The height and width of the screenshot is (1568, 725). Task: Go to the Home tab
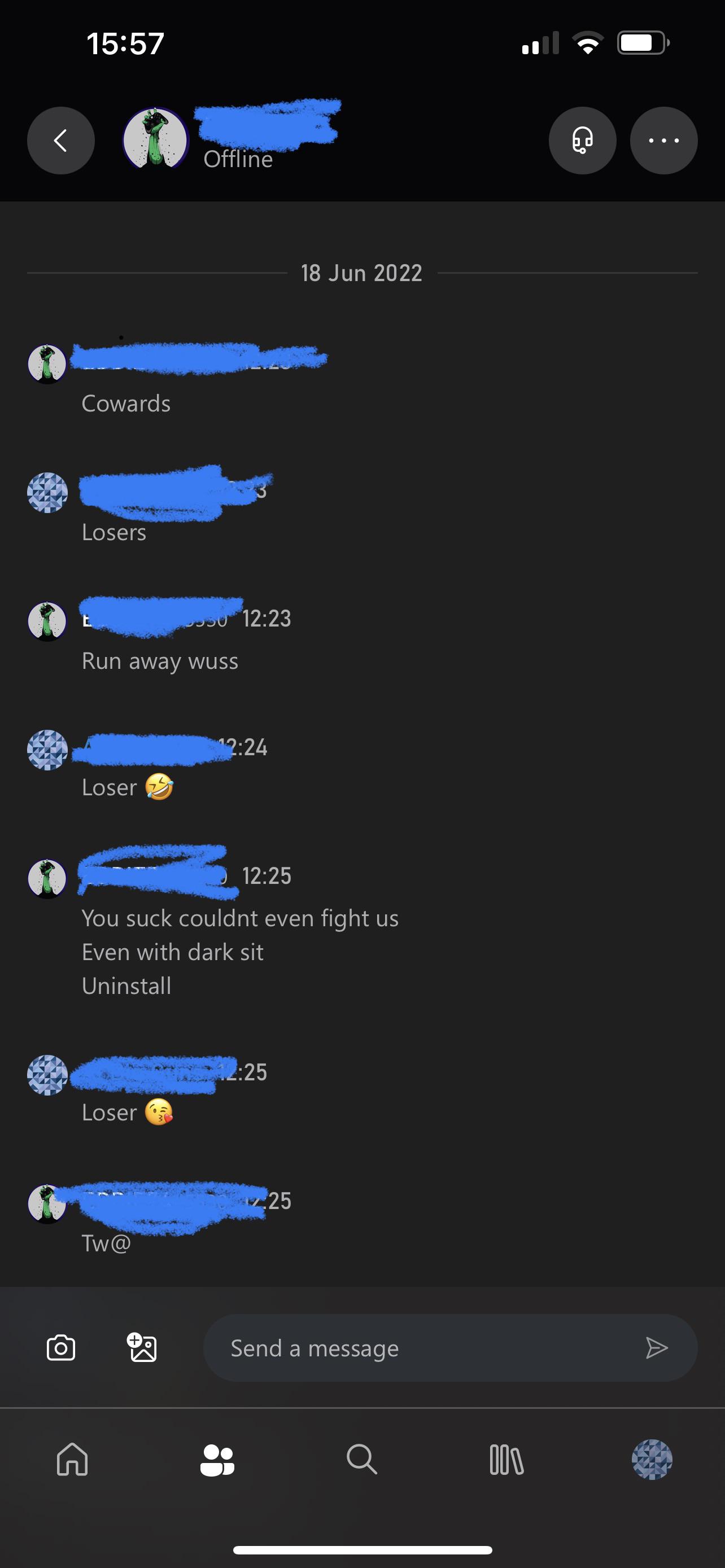click(72, 1459)
